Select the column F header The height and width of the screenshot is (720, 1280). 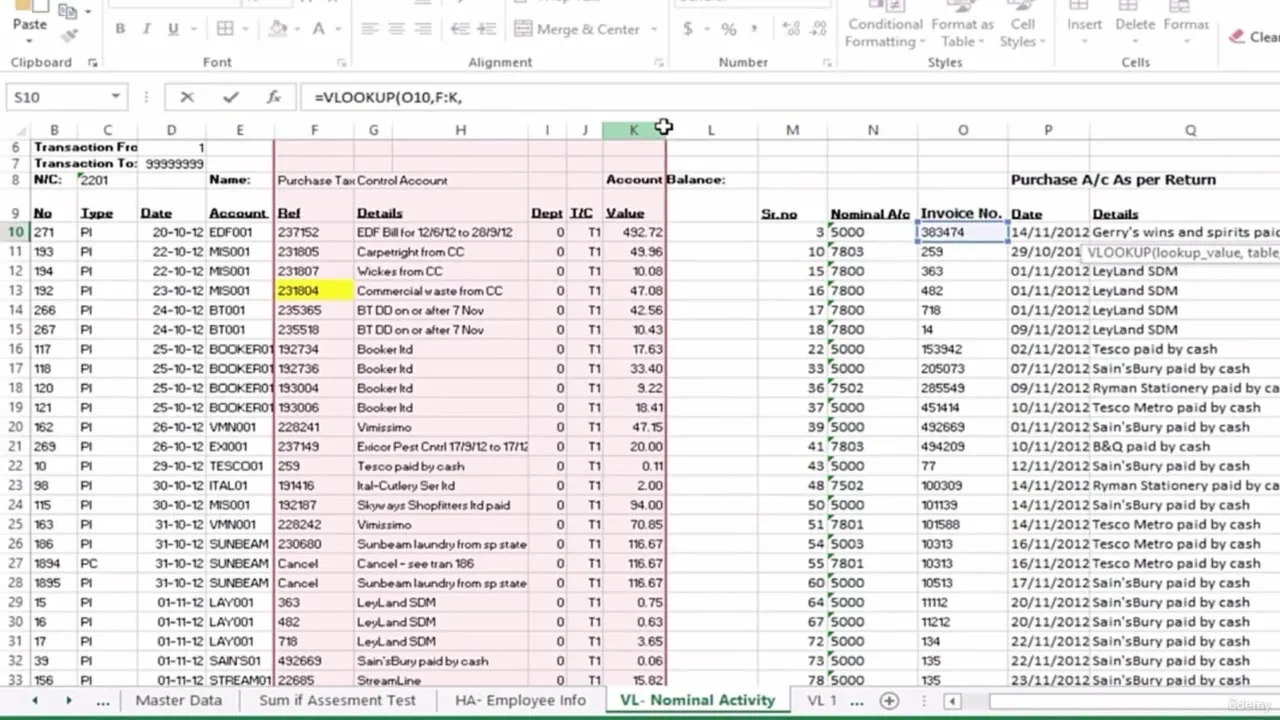[314, 130]
